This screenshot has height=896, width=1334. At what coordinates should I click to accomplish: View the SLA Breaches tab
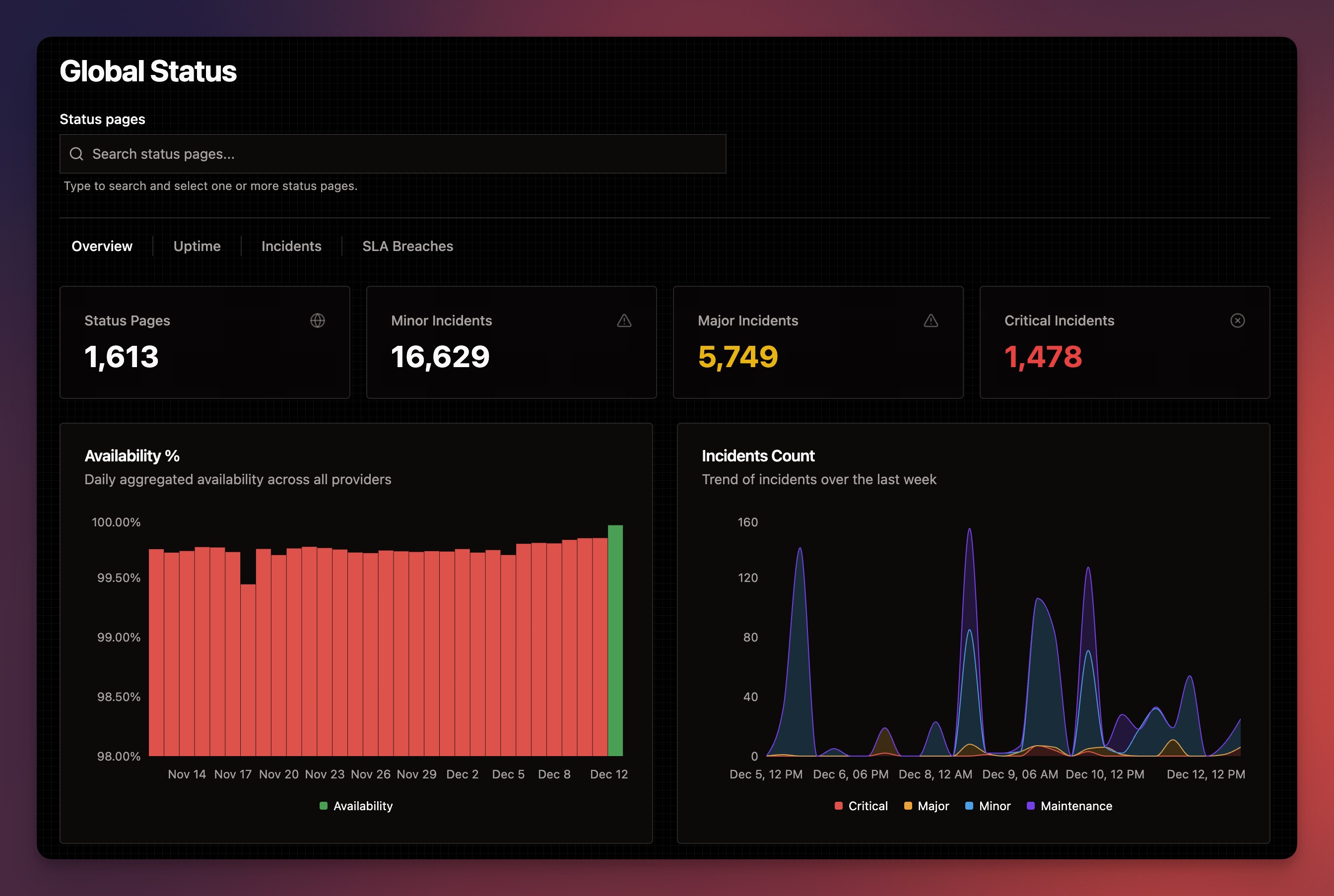[407, 246]
